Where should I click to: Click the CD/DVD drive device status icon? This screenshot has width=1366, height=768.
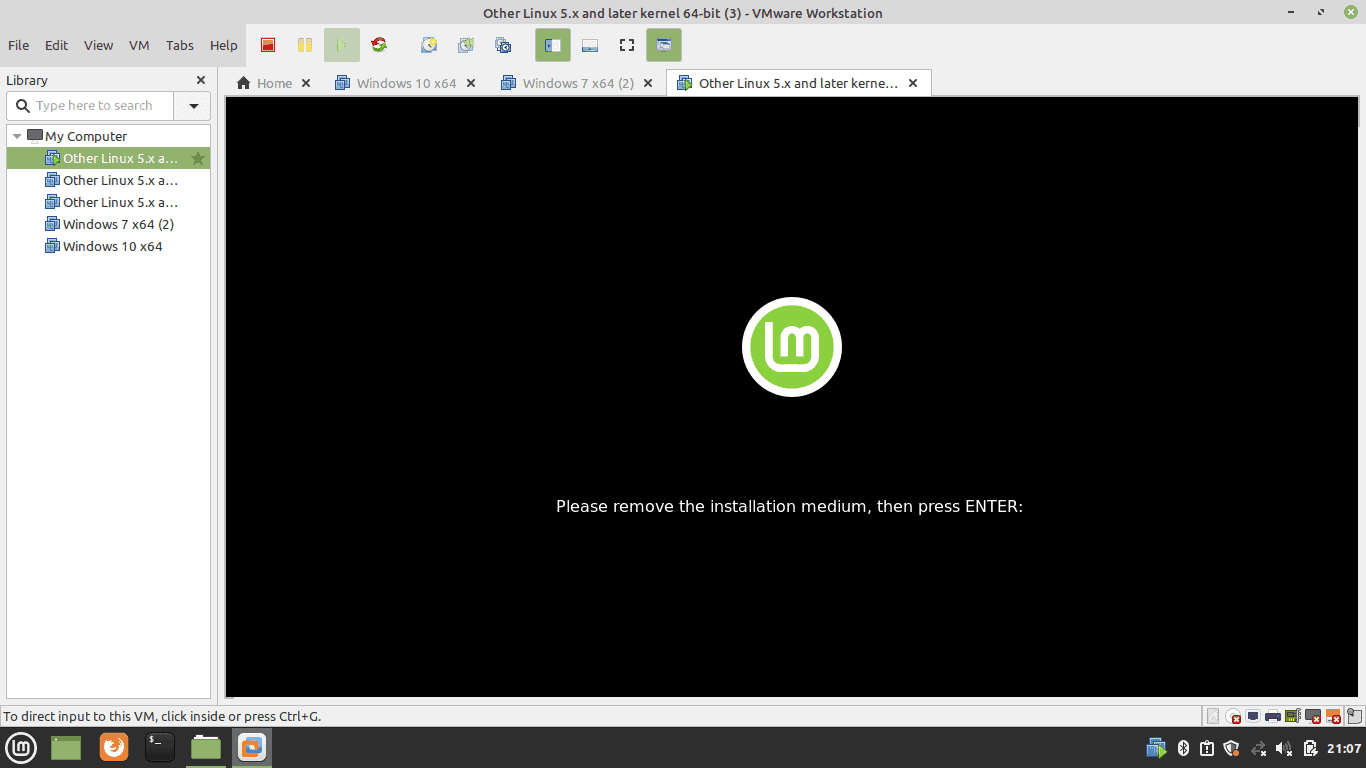tap(1233, 716)
